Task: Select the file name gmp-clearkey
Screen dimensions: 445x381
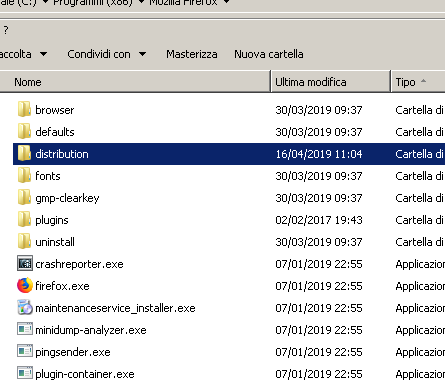Action: (67, 198)
